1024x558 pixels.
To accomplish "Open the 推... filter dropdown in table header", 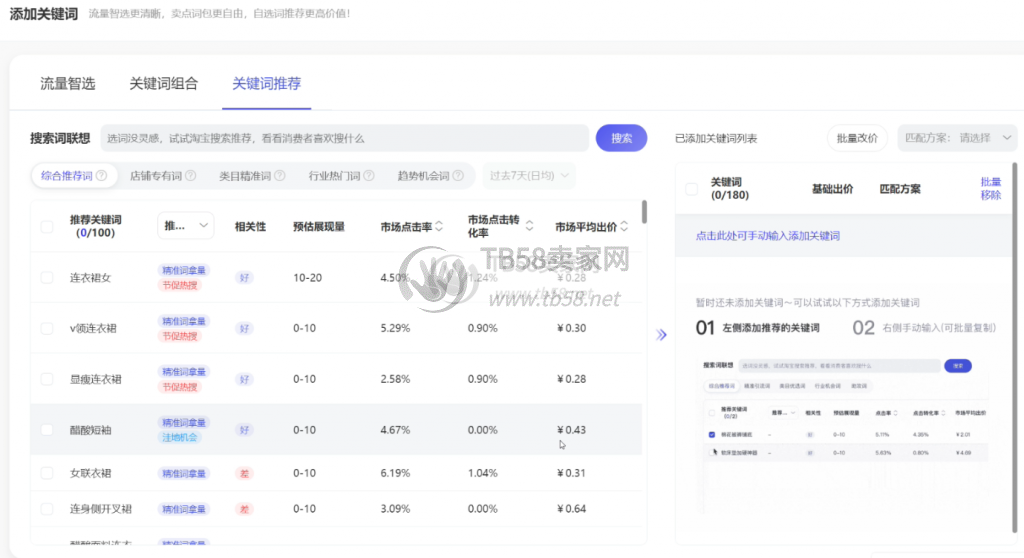I will [185, 226].
